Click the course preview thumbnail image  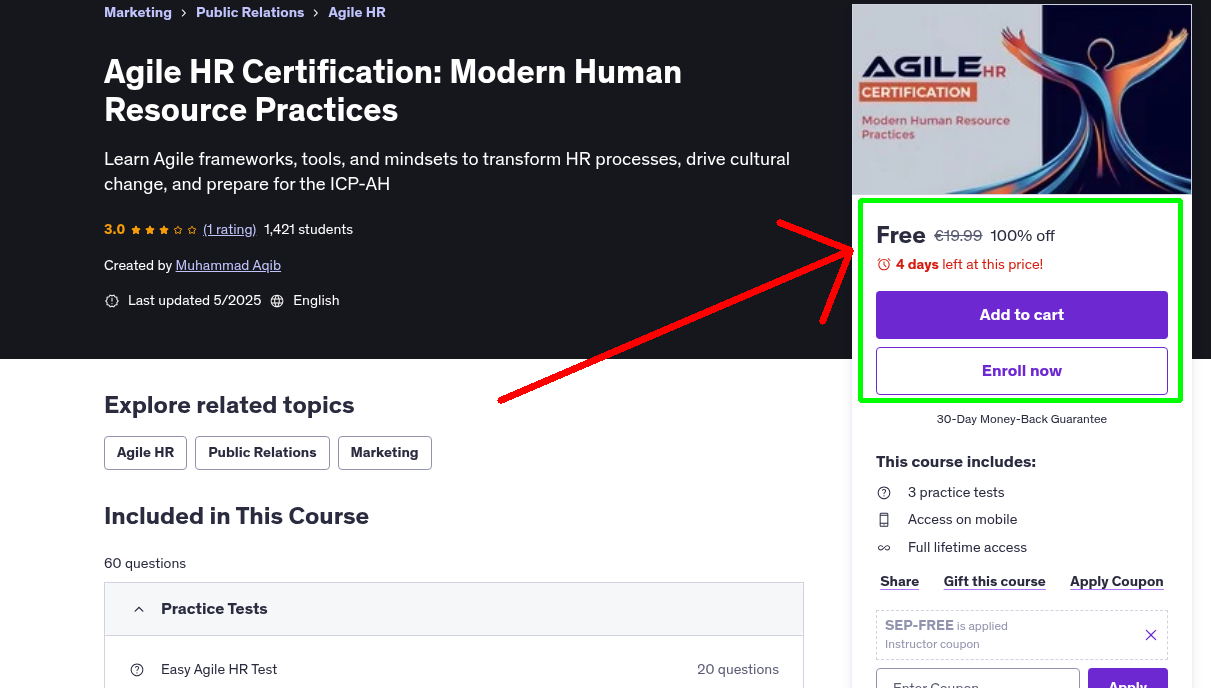[x=1022, y=99]
